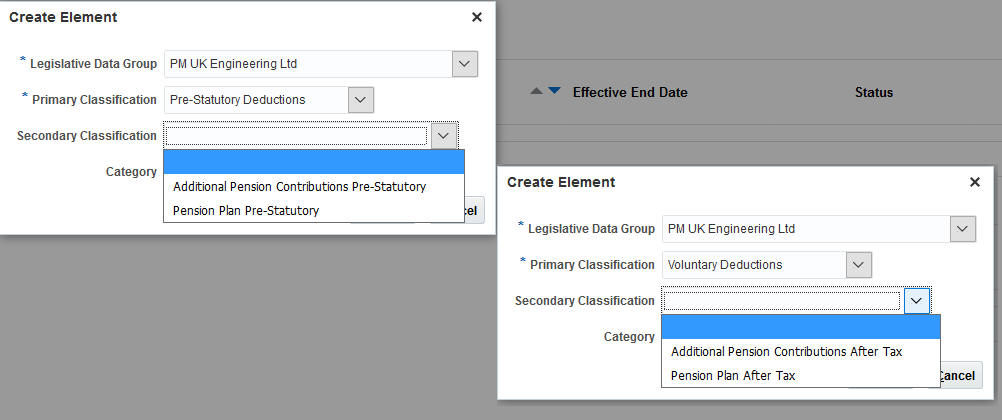Viewport: 1002px width, 420px height.
Task: Click Secondary Classification text field in Pre-Statutory dialog
Action: coord(297,136)
